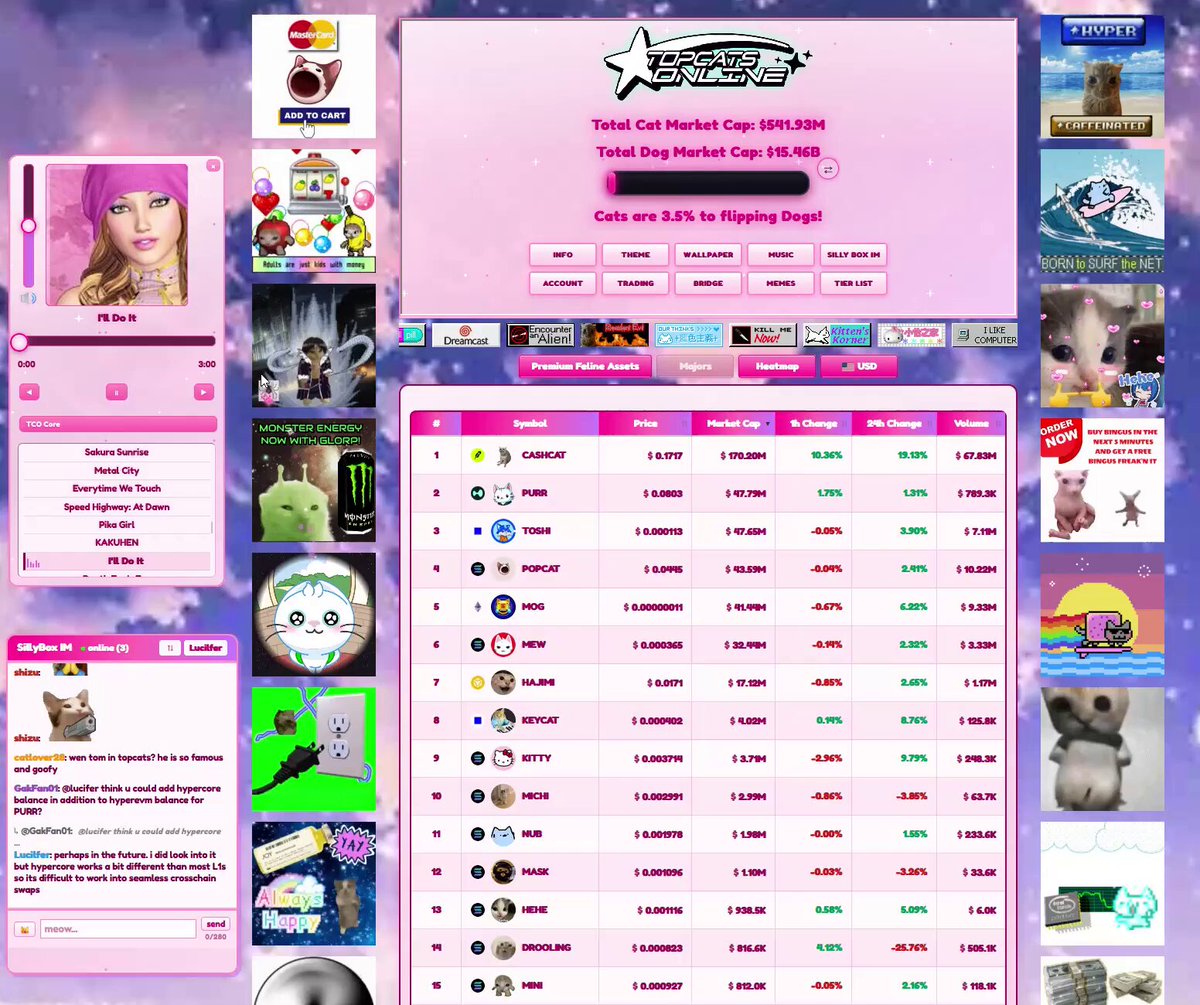Click the Lucifer username button in SillyBox
1200x1005 pixels.
coord(205,648)
